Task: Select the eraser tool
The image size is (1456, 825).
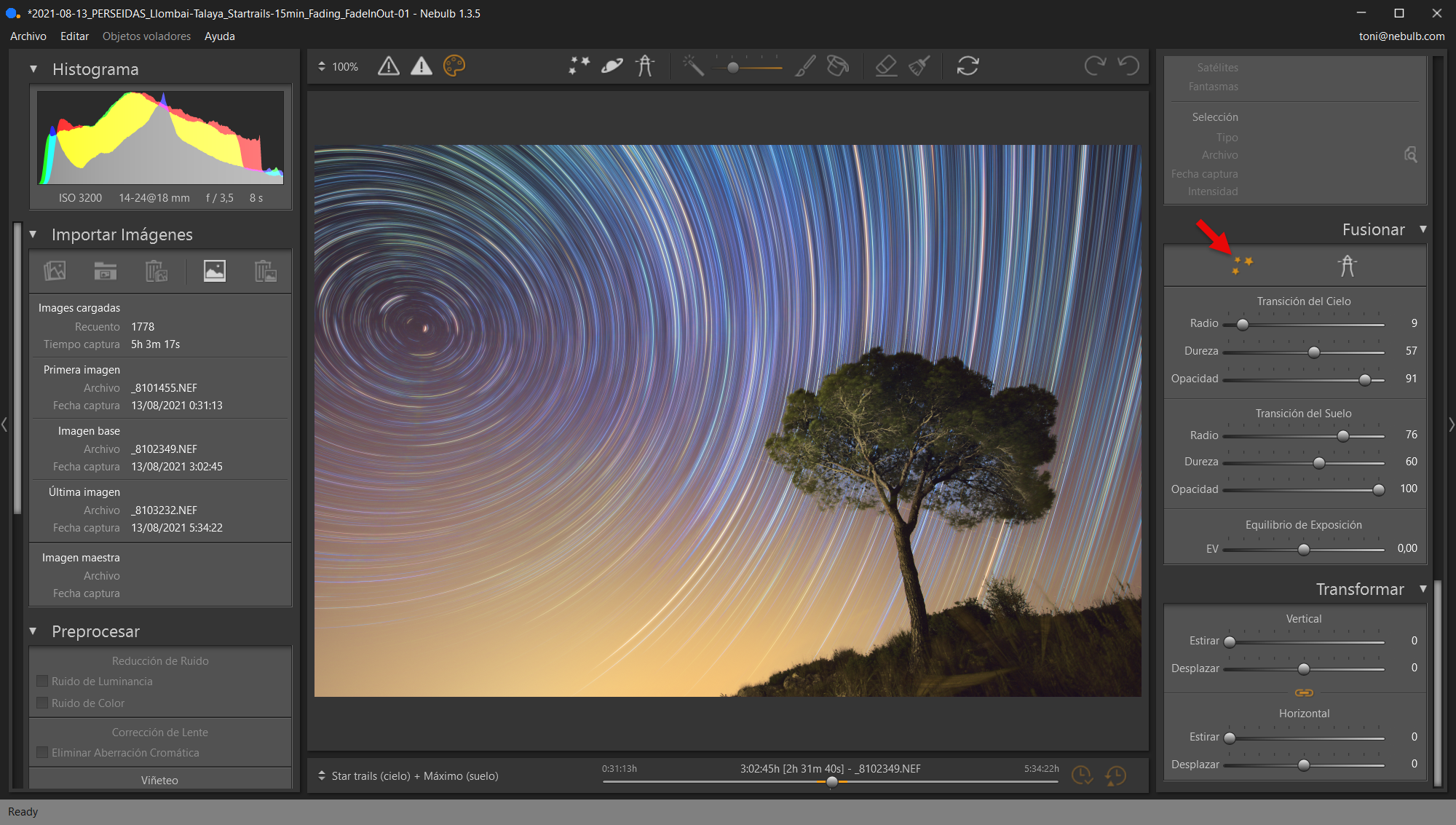Action: (886, 66)
